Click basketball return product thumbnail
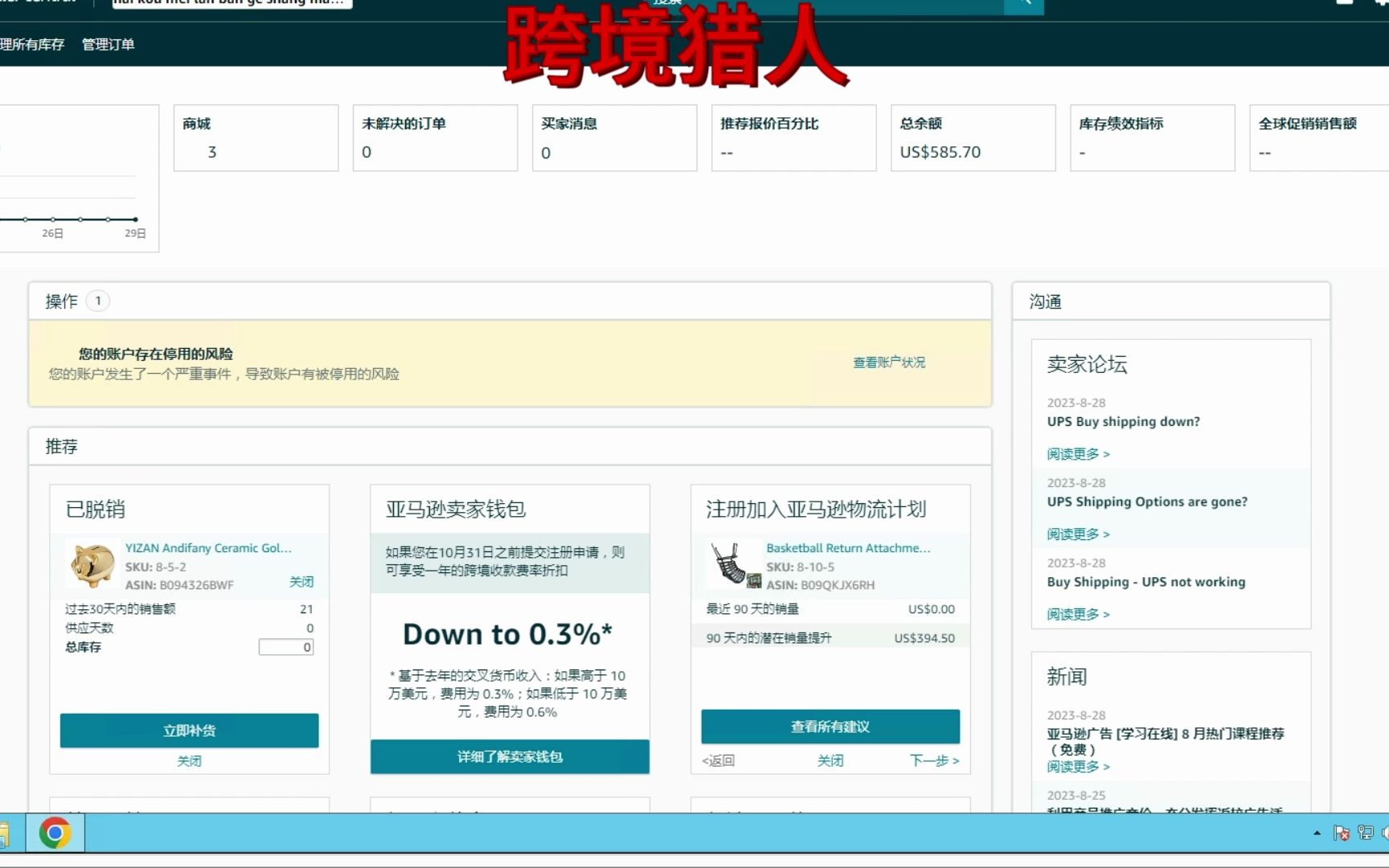The image size is (1389, 868). pyautogui.click(x=734, y=563)
